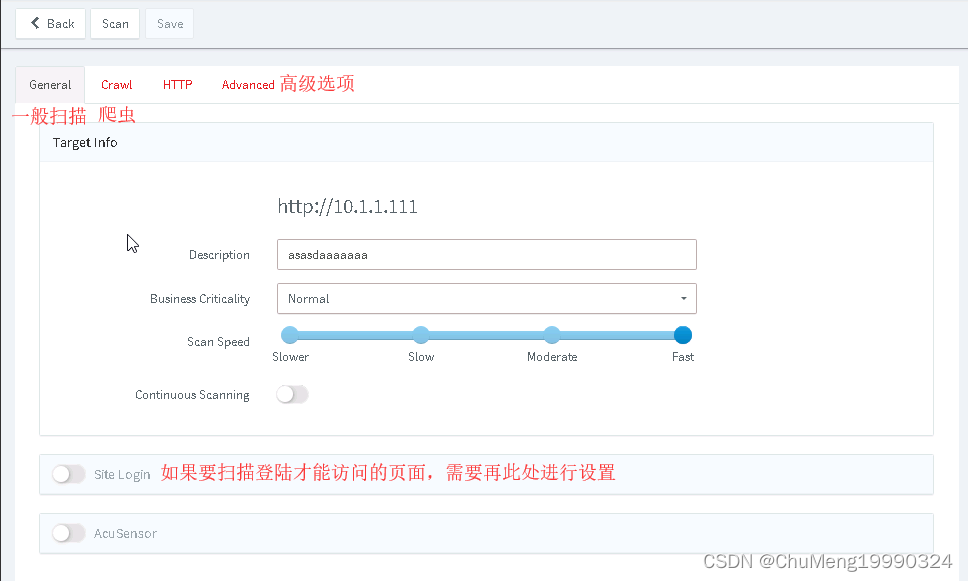Enable Continuous Scanning toggle
Image resolution: width=968 pixels, height=581 pixels.
[x=292, y=394]
